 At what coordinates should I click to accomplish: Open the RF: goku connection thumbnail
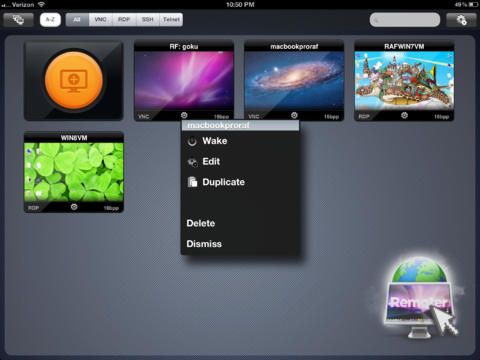click(x=184, y=80)
